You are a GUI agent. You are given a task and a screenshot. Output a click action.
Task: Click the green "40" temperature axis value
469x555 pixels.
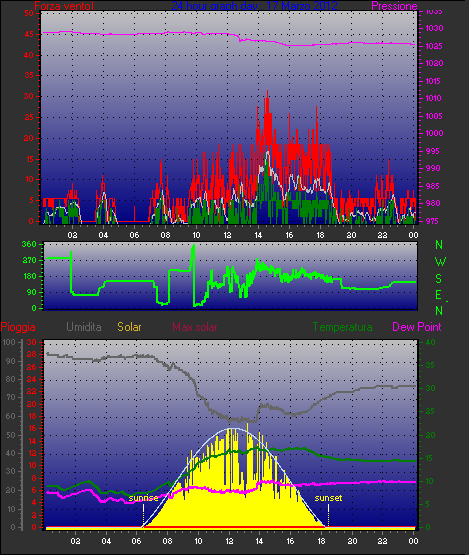(430, 342)
